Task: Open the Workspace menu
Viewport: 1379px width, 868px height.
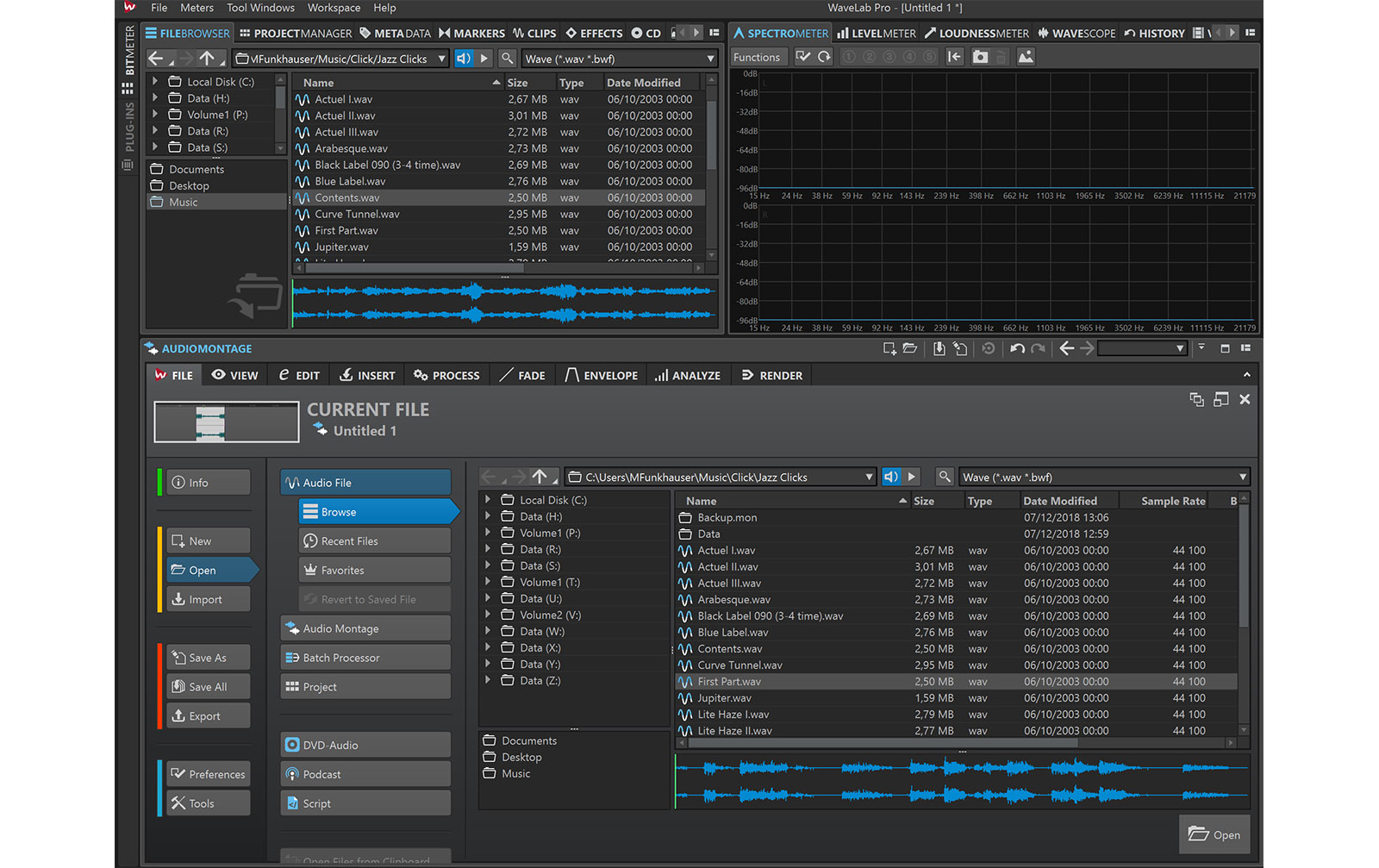Action: click(x=334, y=8)
